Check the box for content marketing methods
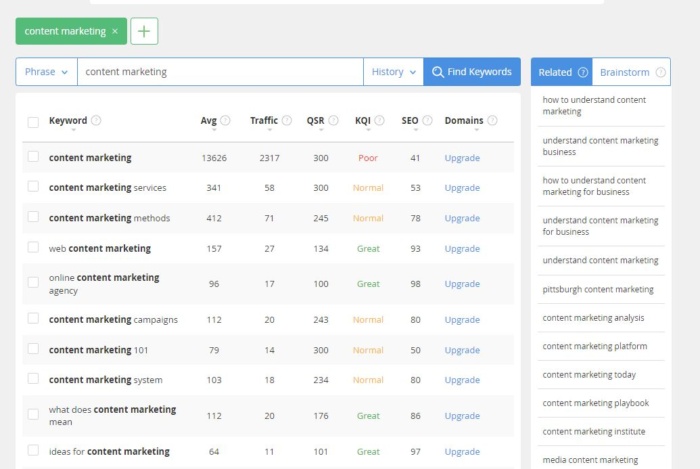Screen dimensions: 700x469 tap(33, 217)
